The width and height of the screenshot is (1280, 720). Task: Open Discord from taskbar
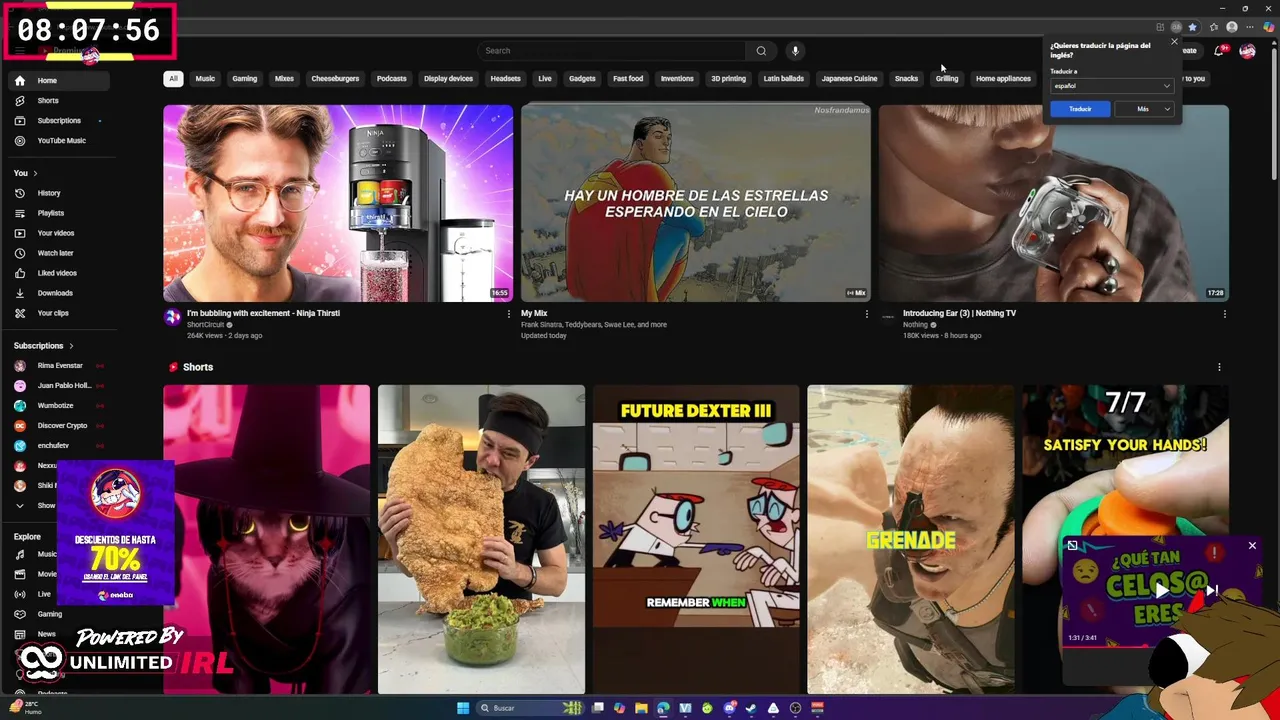729,708
